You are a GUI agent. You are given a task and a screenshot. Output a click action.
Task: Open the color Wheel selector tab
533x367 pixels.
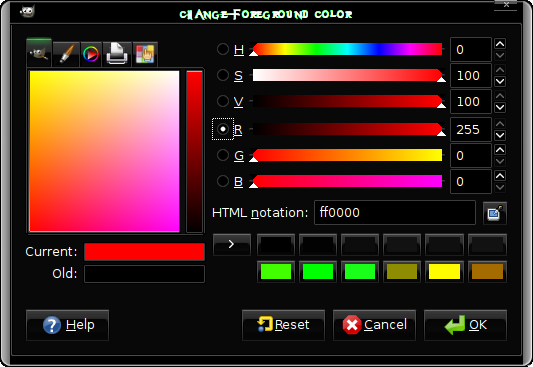91,54
